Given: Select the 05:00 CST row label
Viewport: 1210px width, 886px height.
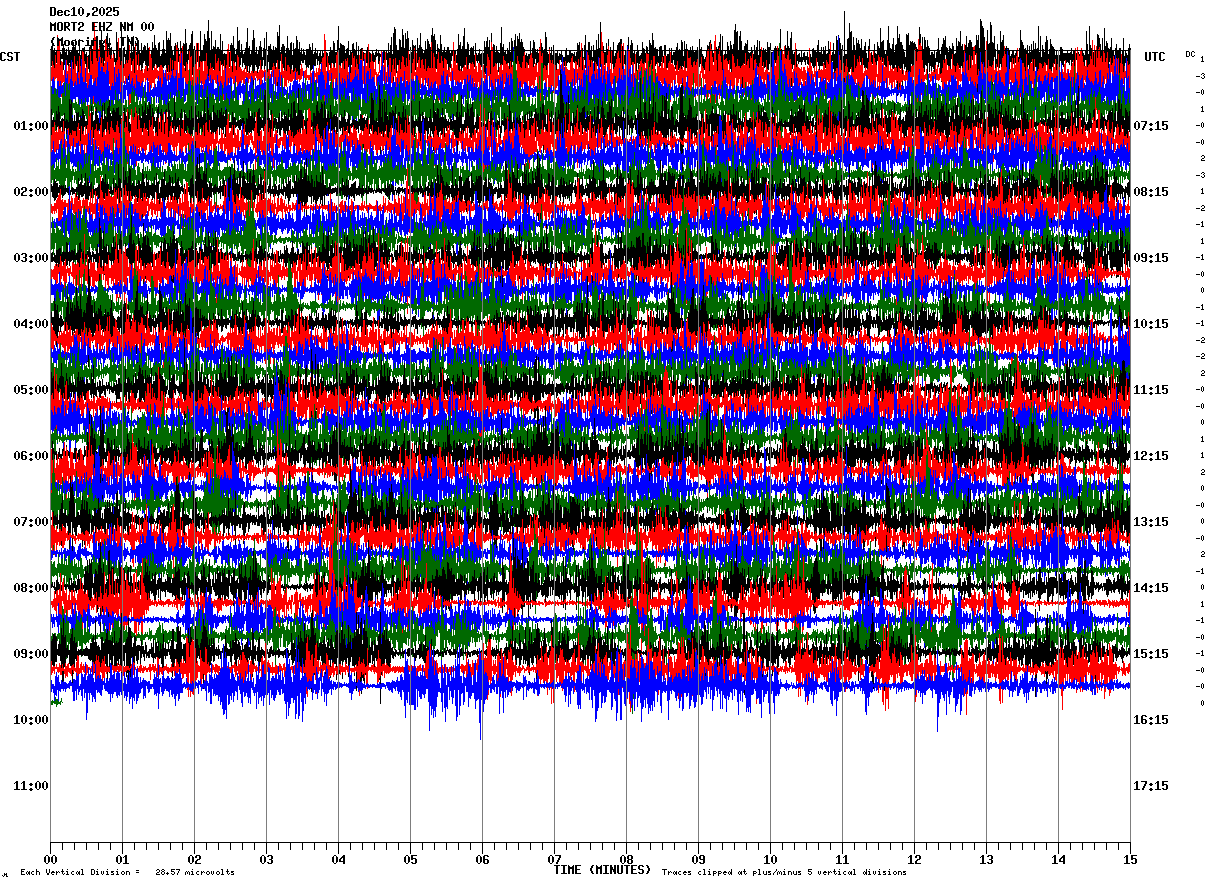Looking at the screenshot, I should pyautogui.click(x=31, y=390).
